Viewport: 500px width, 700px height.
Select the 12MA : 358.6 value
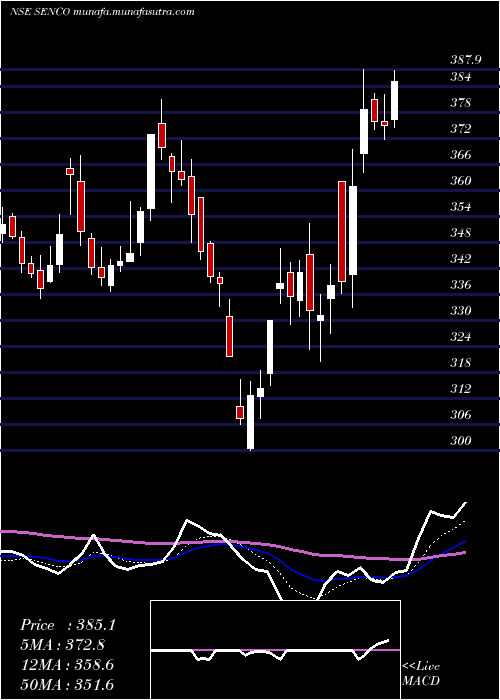point(67,664)
